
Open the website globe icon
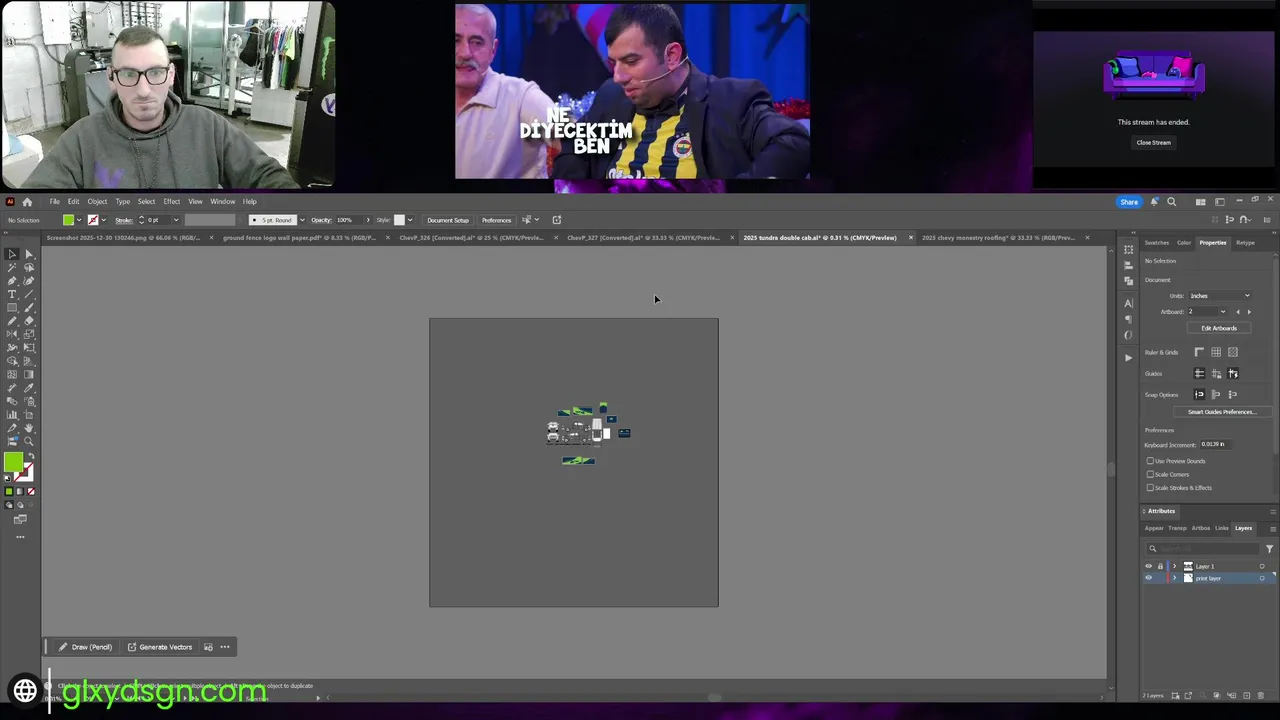coord(25,690)
